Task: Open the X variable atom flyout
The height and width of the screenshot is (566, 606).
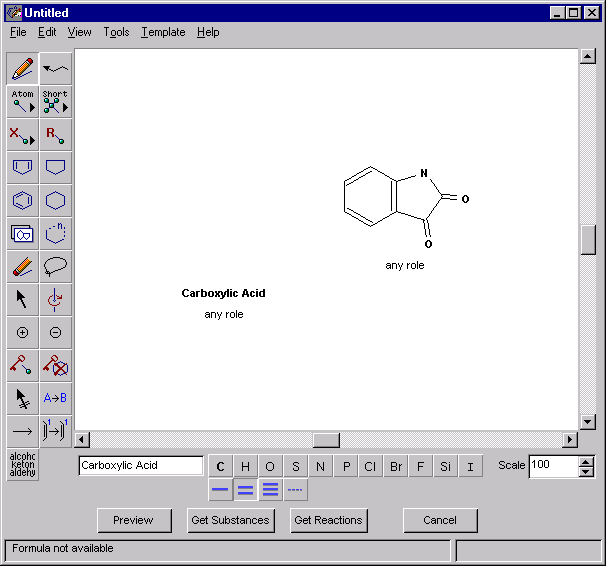Action: pyautogui.click(x=22, y=135)
